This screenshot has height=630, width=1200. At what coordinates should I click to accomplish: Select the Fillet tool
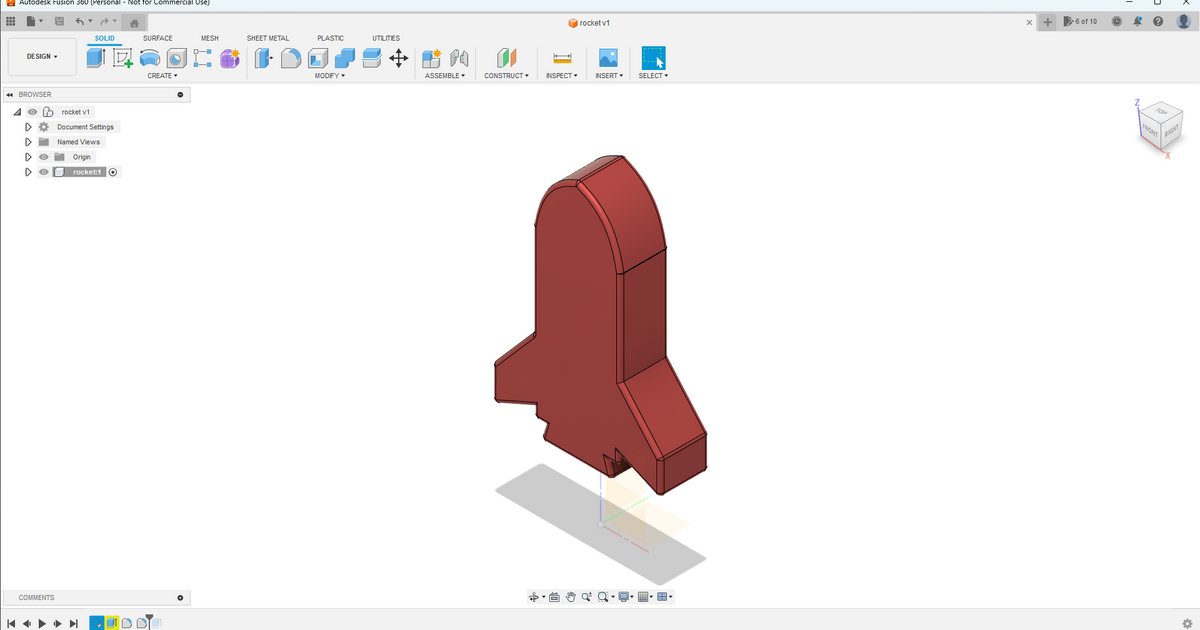click(290, 58)
